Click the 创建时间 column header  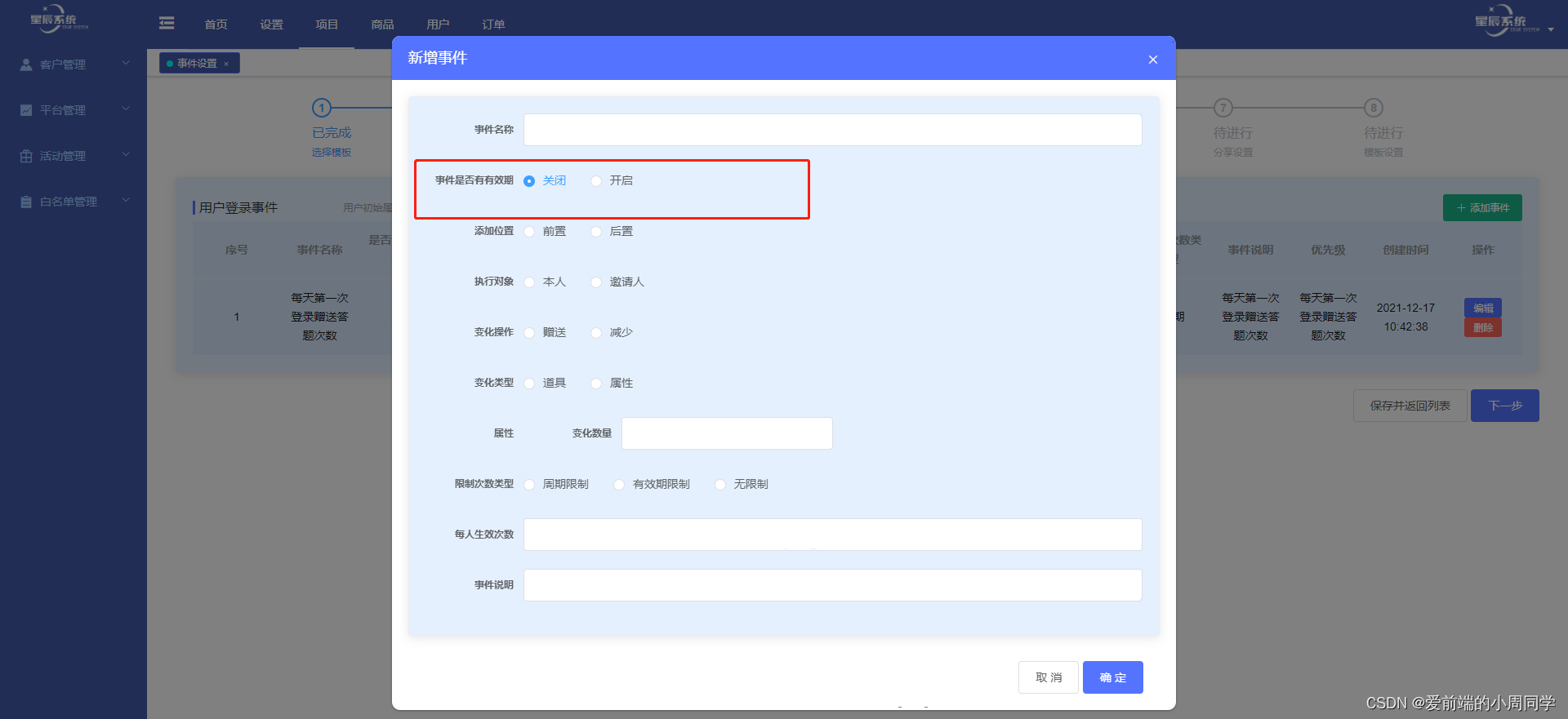click(1405, 250)
